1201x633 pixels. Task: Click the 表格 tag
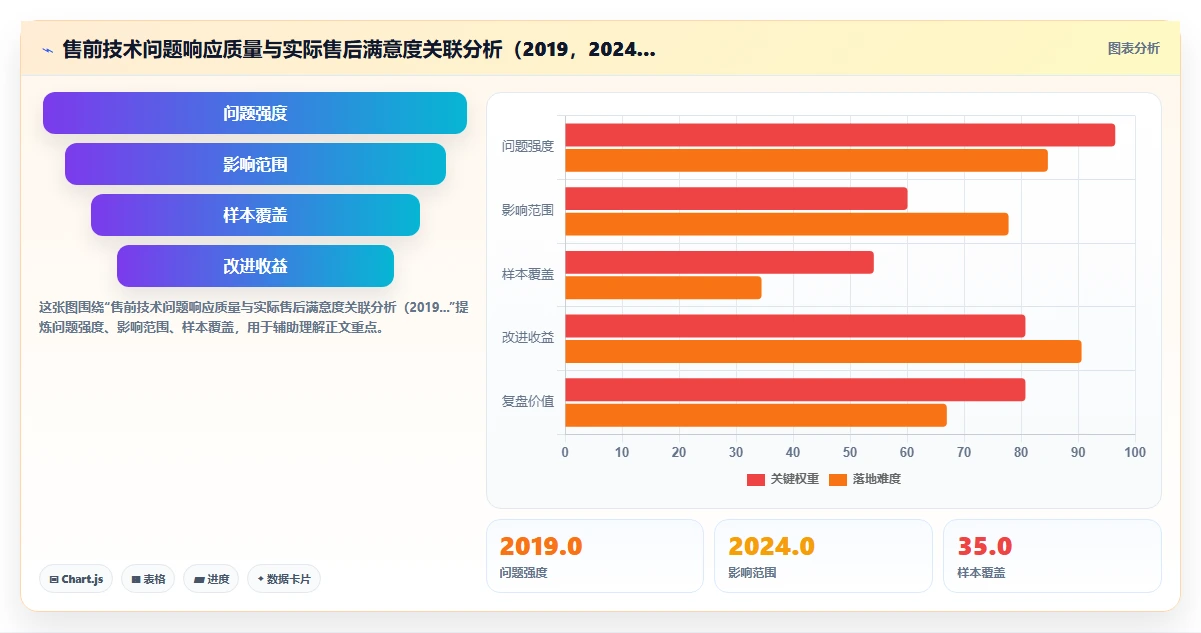148,579
